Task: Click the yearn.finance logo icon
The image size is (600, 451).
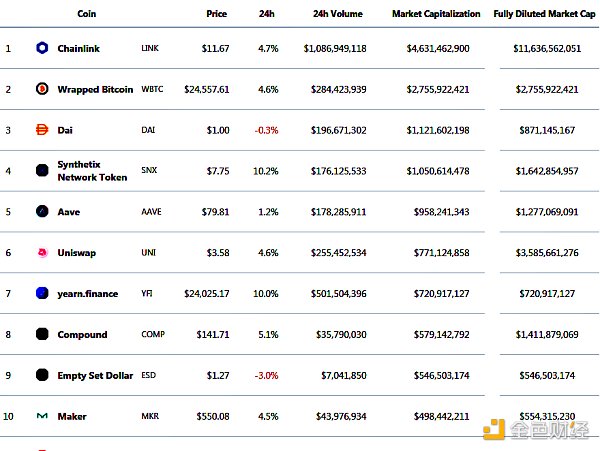Action: (x=42, y=293)
